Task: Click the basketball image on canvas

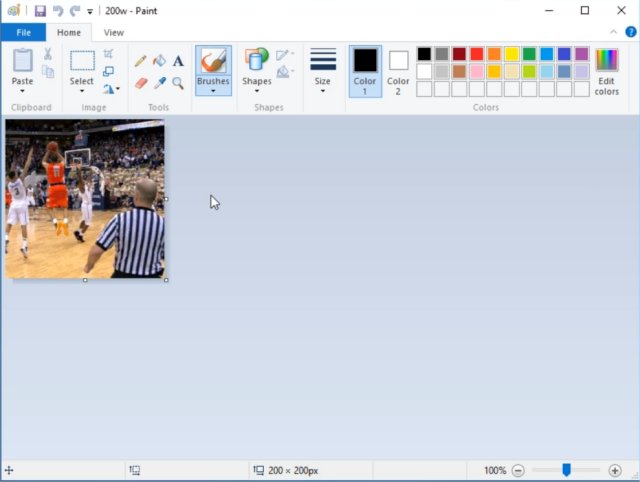Action: point(85,199)
